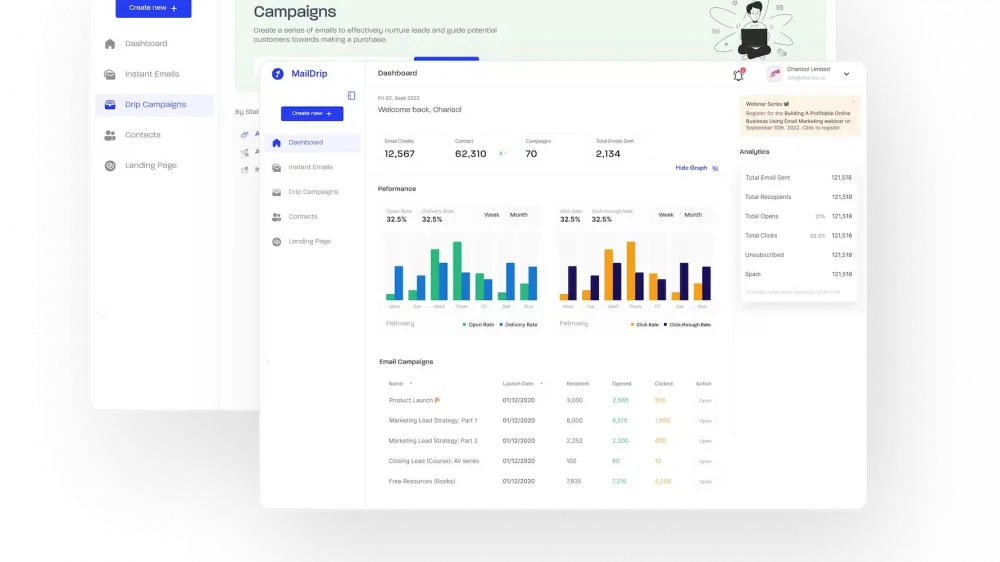Click Campaigns count 70
This screenshot has width=1000, height=562.
531,154
